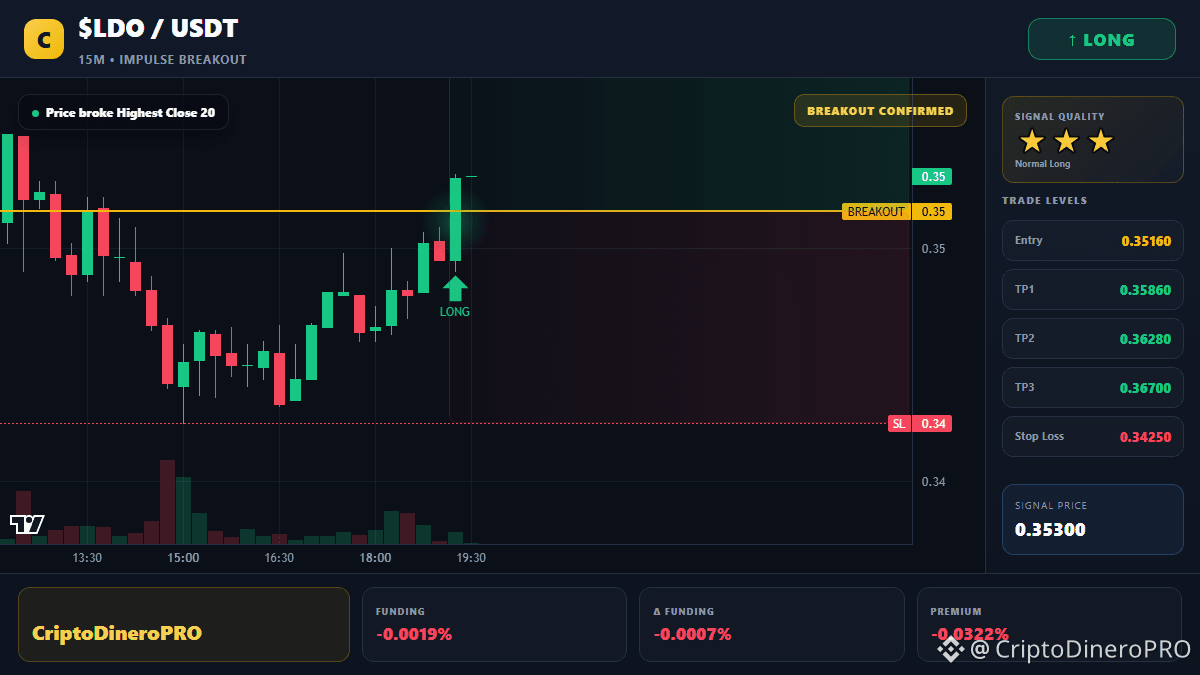Viewport: 1200px width, 675px height.
Task: Click the CriptoDineroPRO brand card
Action: pyautogui.click(x=184, y=624)
